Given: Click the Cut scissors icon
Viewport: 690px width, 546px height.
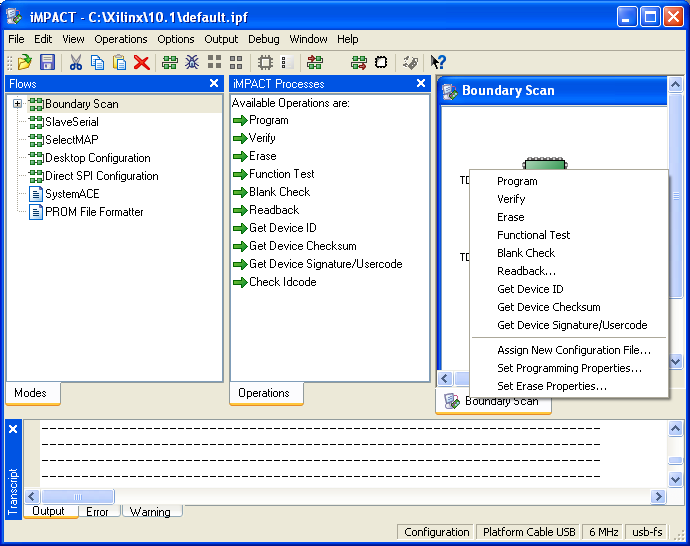Looking at the screenshot, I should [76, 62].
